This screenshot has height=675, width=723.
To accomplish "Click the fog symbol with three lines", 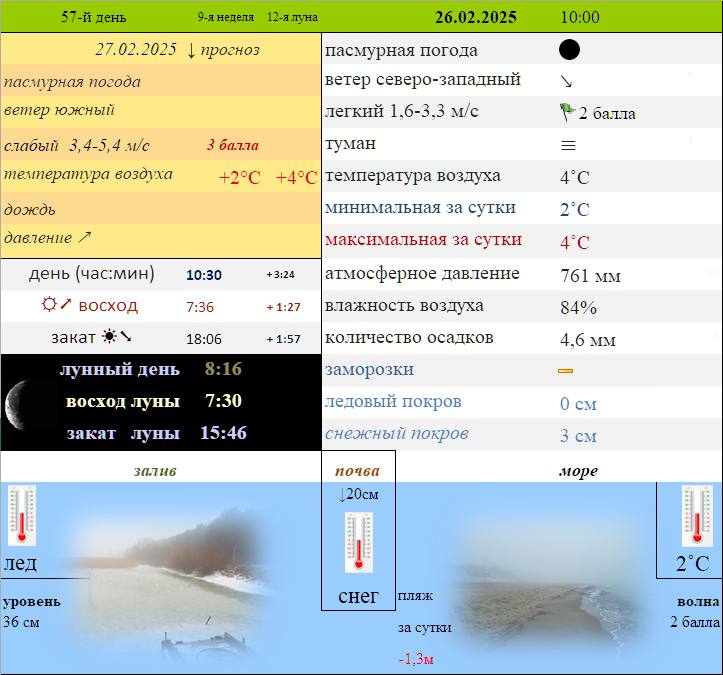I will pyautogui.click(x=568, y=145).
